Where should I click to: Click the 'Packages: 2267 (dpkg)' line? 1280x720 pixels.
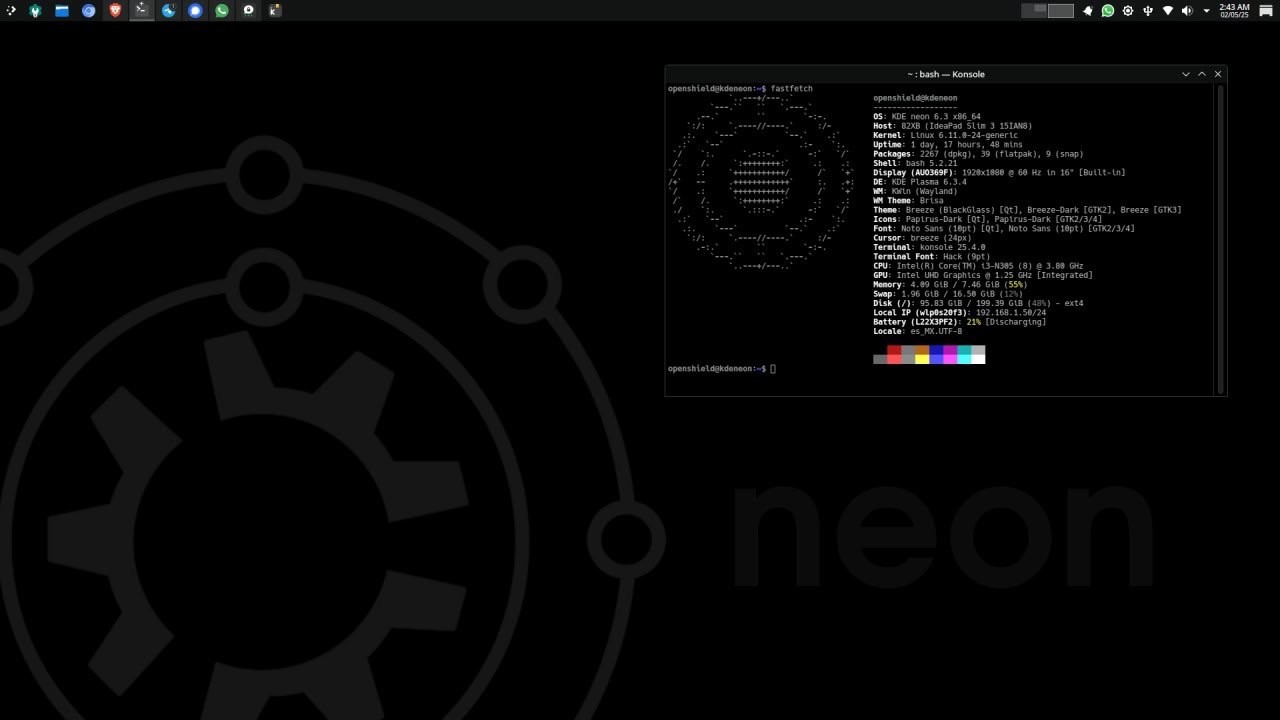979,154
